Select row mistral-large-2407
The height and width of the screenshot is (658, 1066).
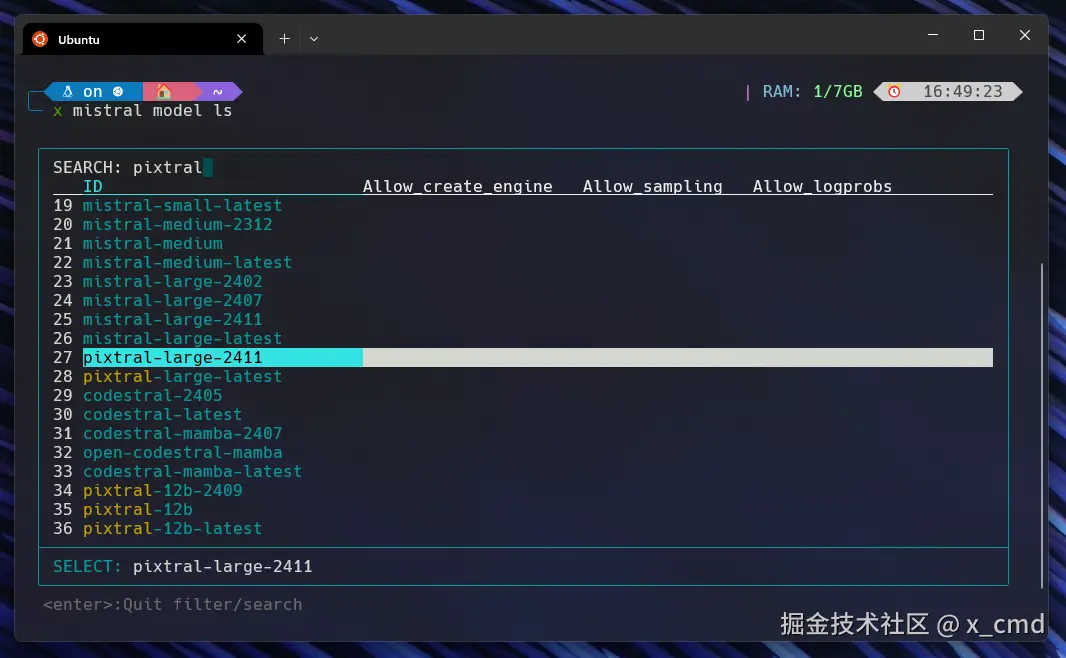click(x=523, y=300)
